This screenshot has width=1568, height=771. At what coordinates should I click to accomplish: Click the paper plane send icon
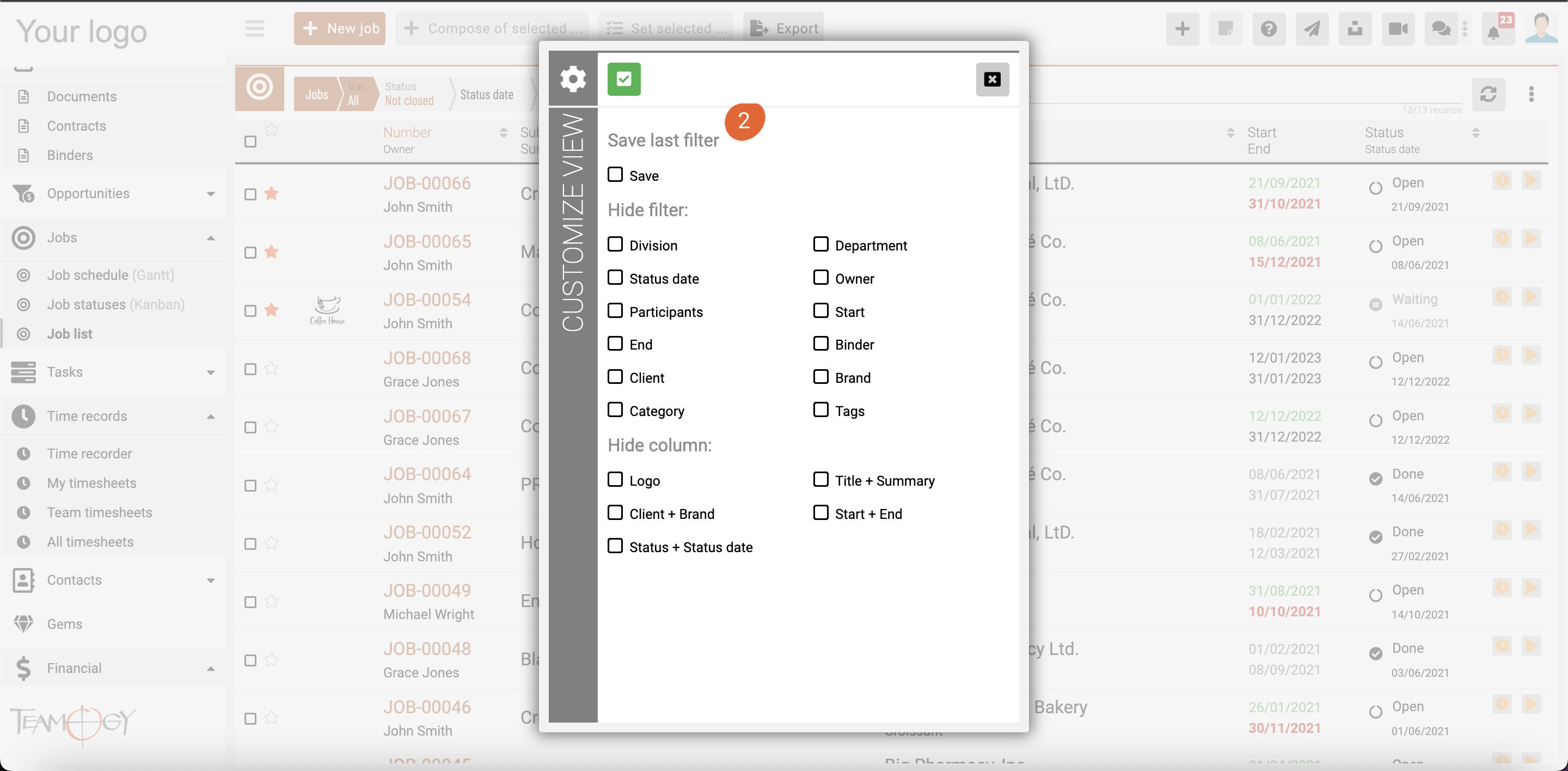(1312, 29)
